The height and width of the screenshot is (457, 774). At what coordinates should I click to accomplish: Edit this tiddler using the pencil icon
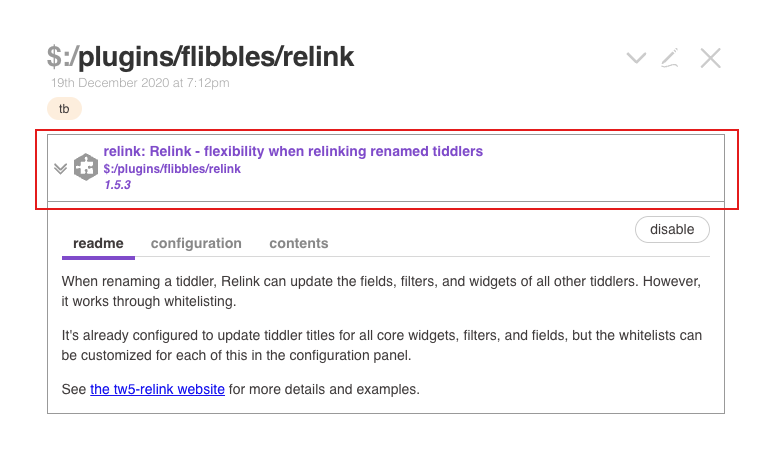[x=670, y=58]
